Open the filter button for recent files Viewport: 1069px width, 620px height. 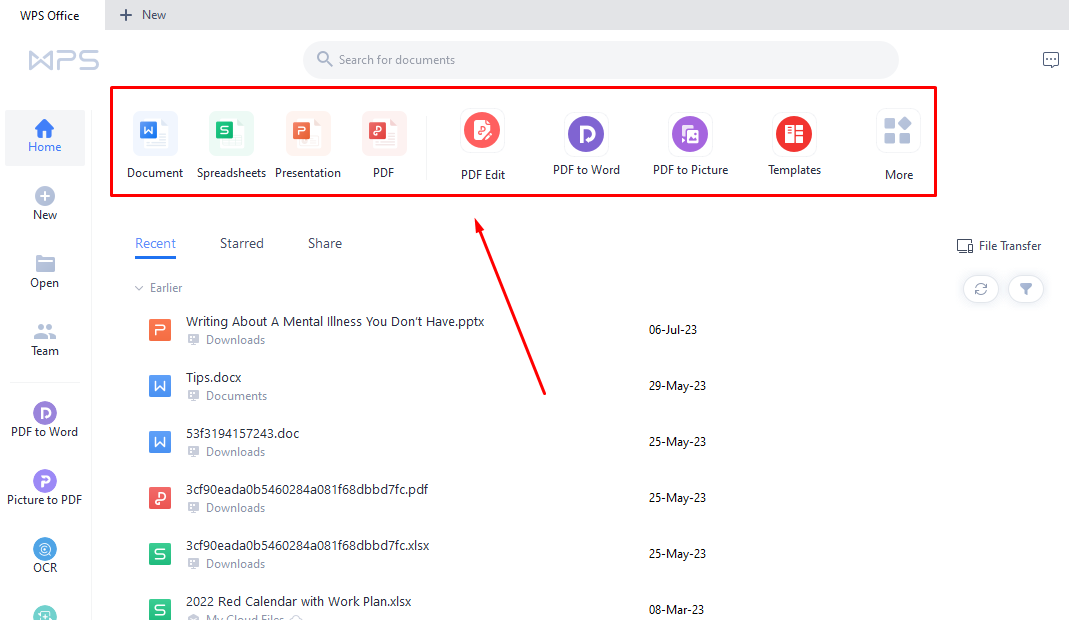coord(1026,289)
